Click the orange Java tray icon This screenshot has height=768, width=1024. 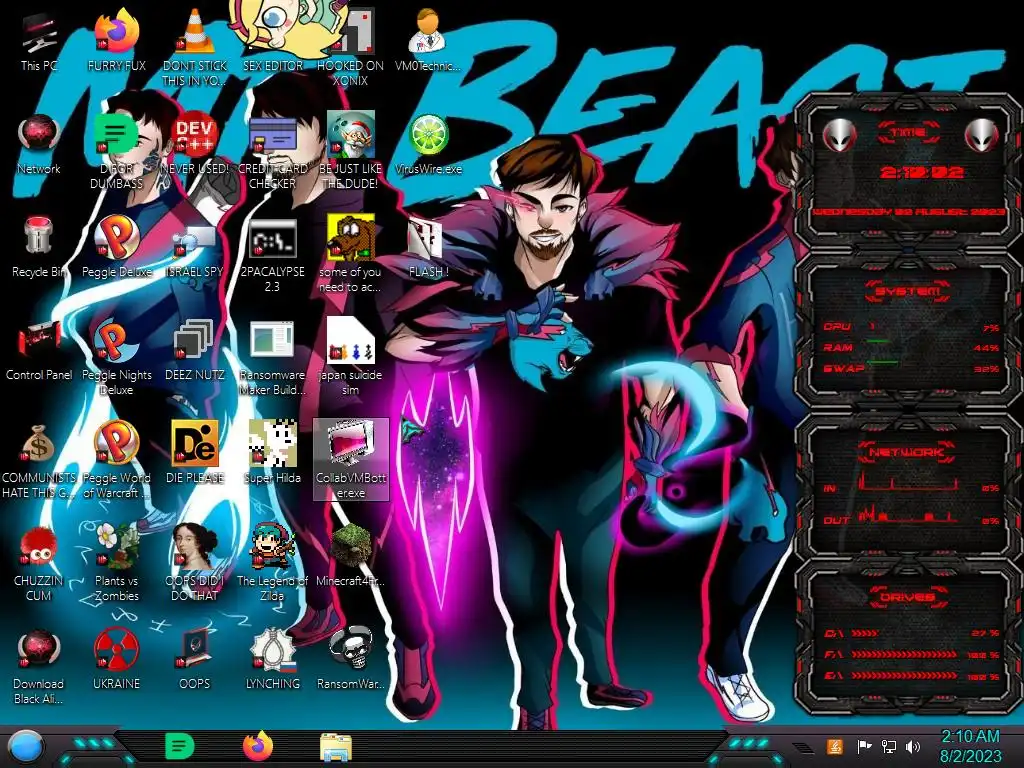tap(835, 746)
